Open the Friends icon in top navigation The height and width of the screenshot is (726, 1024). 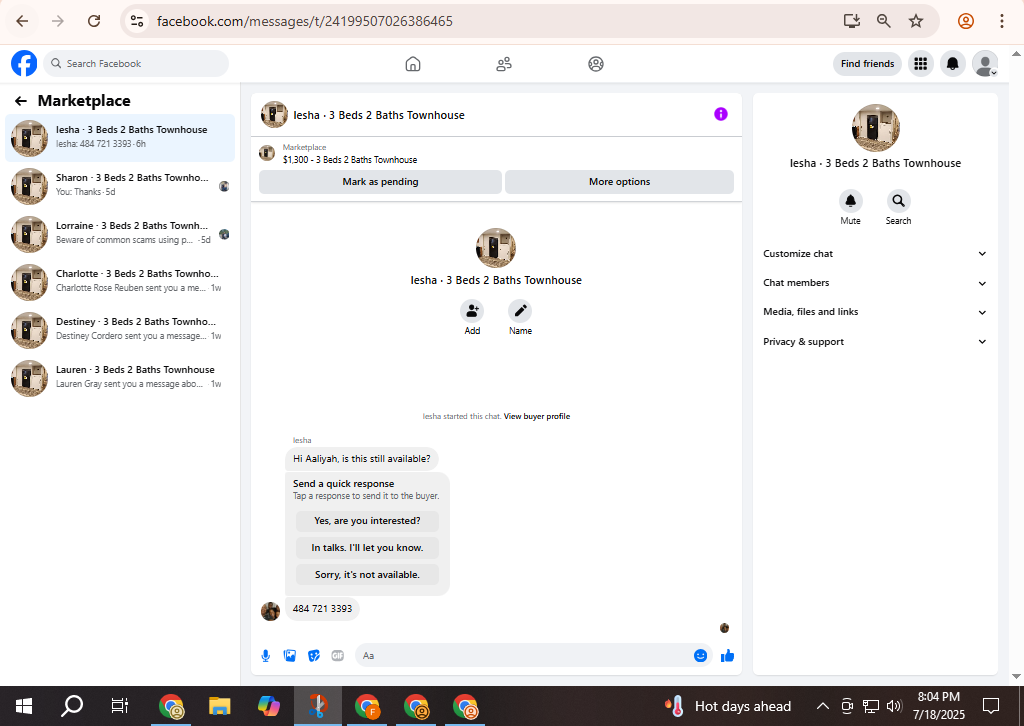coord(504,64)
